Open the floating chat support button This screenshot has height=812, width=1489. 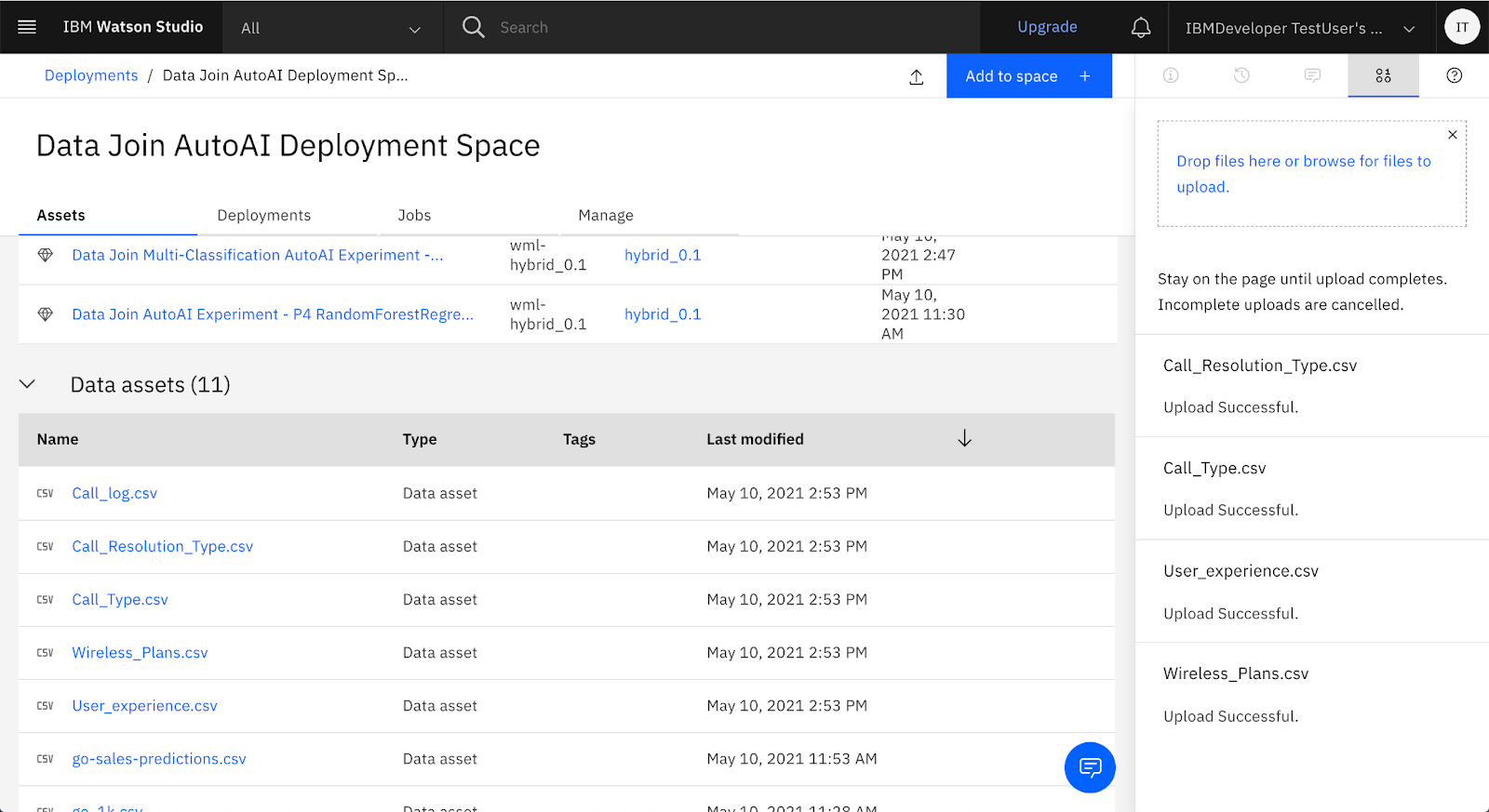(1089, 767)
